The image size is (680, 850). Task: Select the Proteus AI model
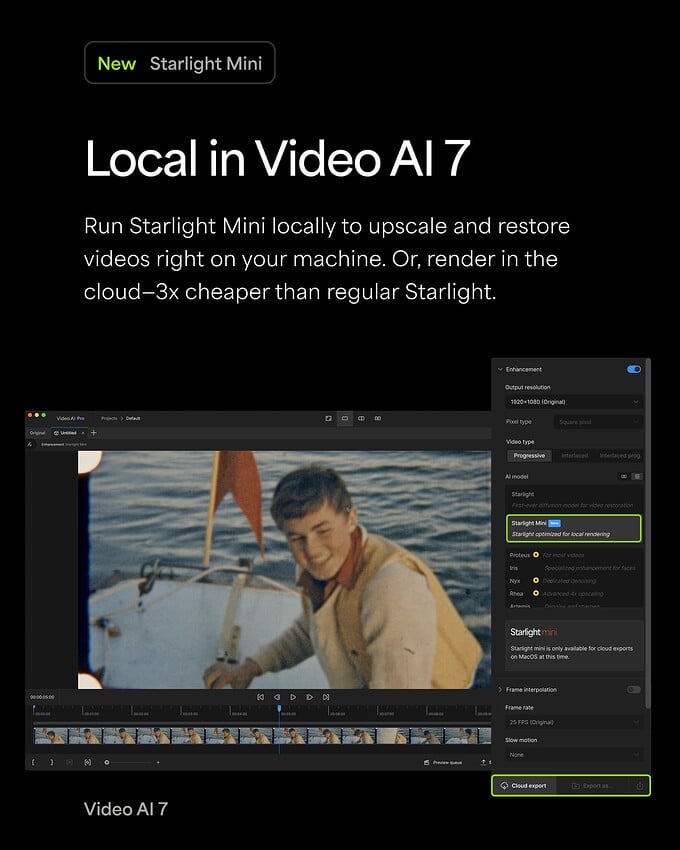coord(574,555)
